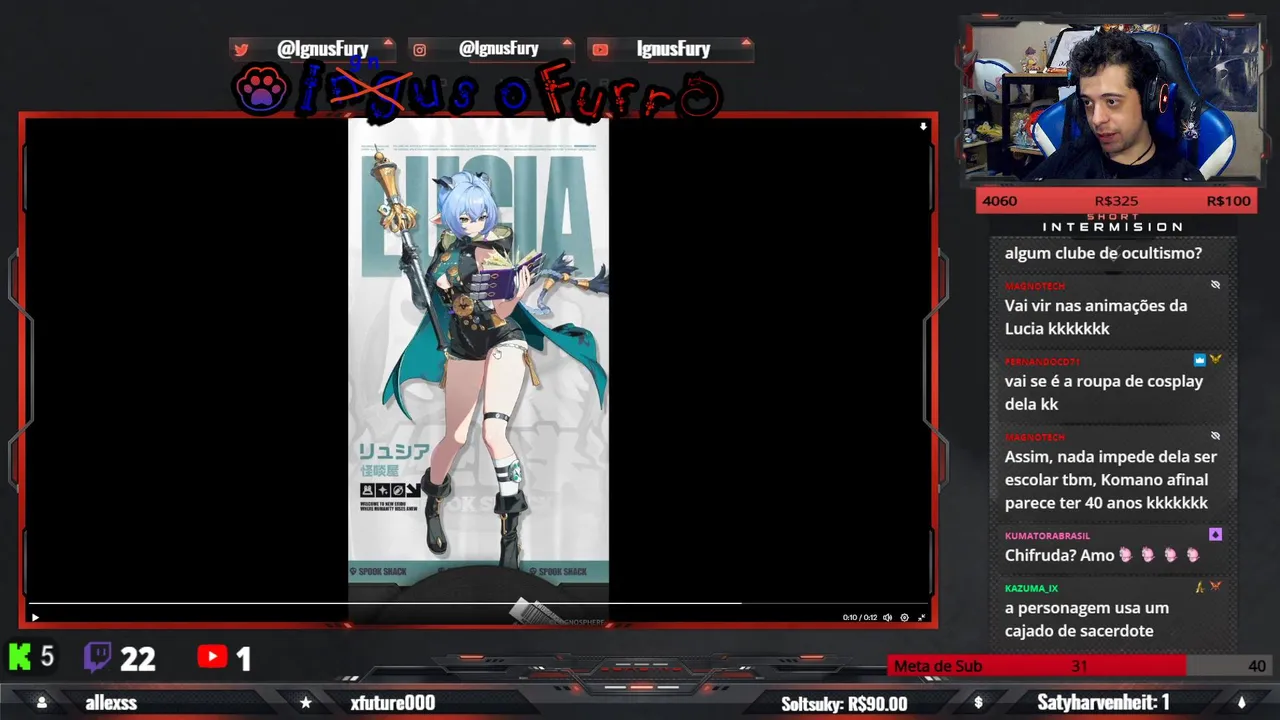1280x720 pixels.
Task: Seek on the video progress bar
Action: coord(480,604)
